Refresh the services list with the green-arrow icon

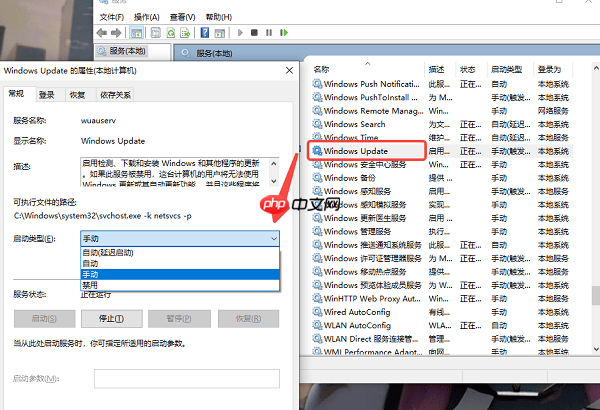[171, 33]
